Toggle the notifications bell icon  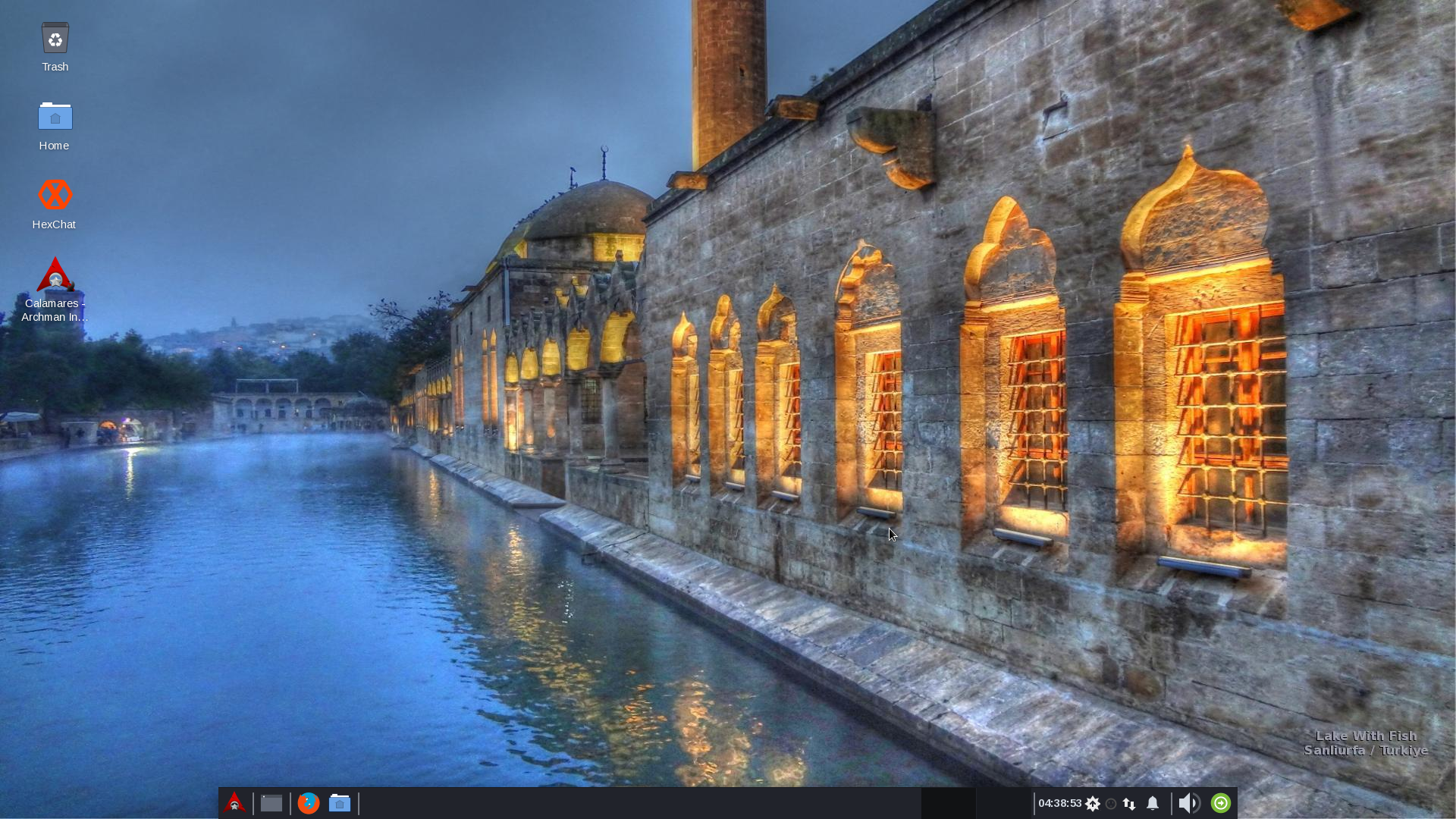[x=1153, y=803]
